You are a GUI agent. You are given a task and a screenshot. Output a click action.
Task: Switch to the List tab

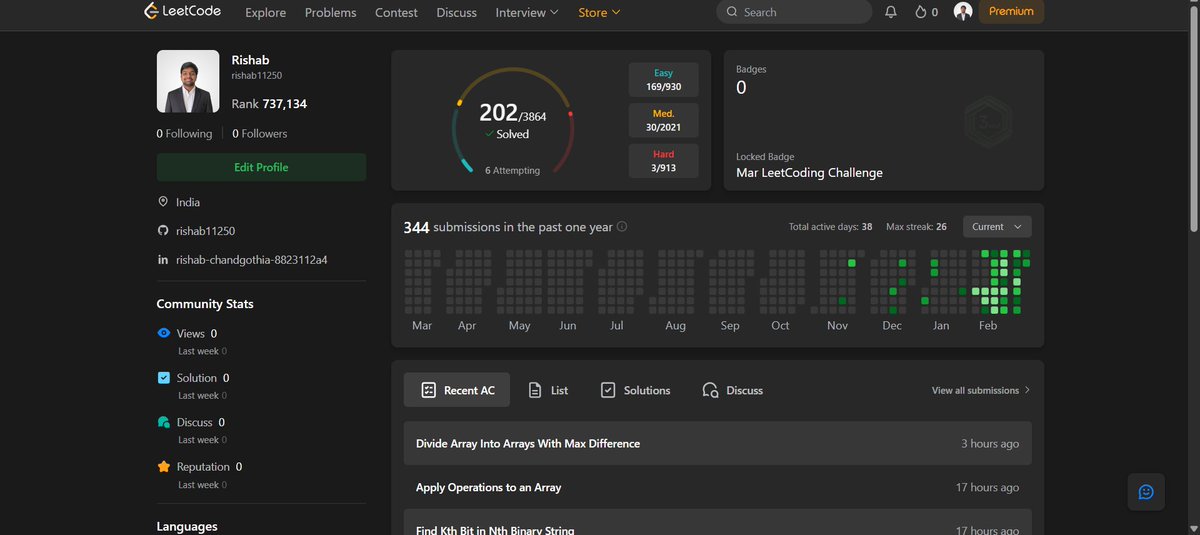coord(548,390)
